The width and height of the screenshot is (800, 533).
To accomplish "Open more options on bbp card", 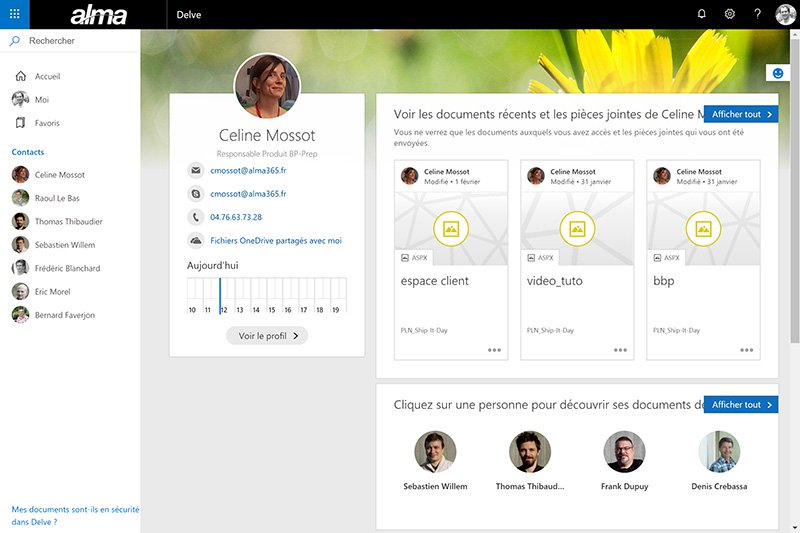I will (x=746, y=350).
